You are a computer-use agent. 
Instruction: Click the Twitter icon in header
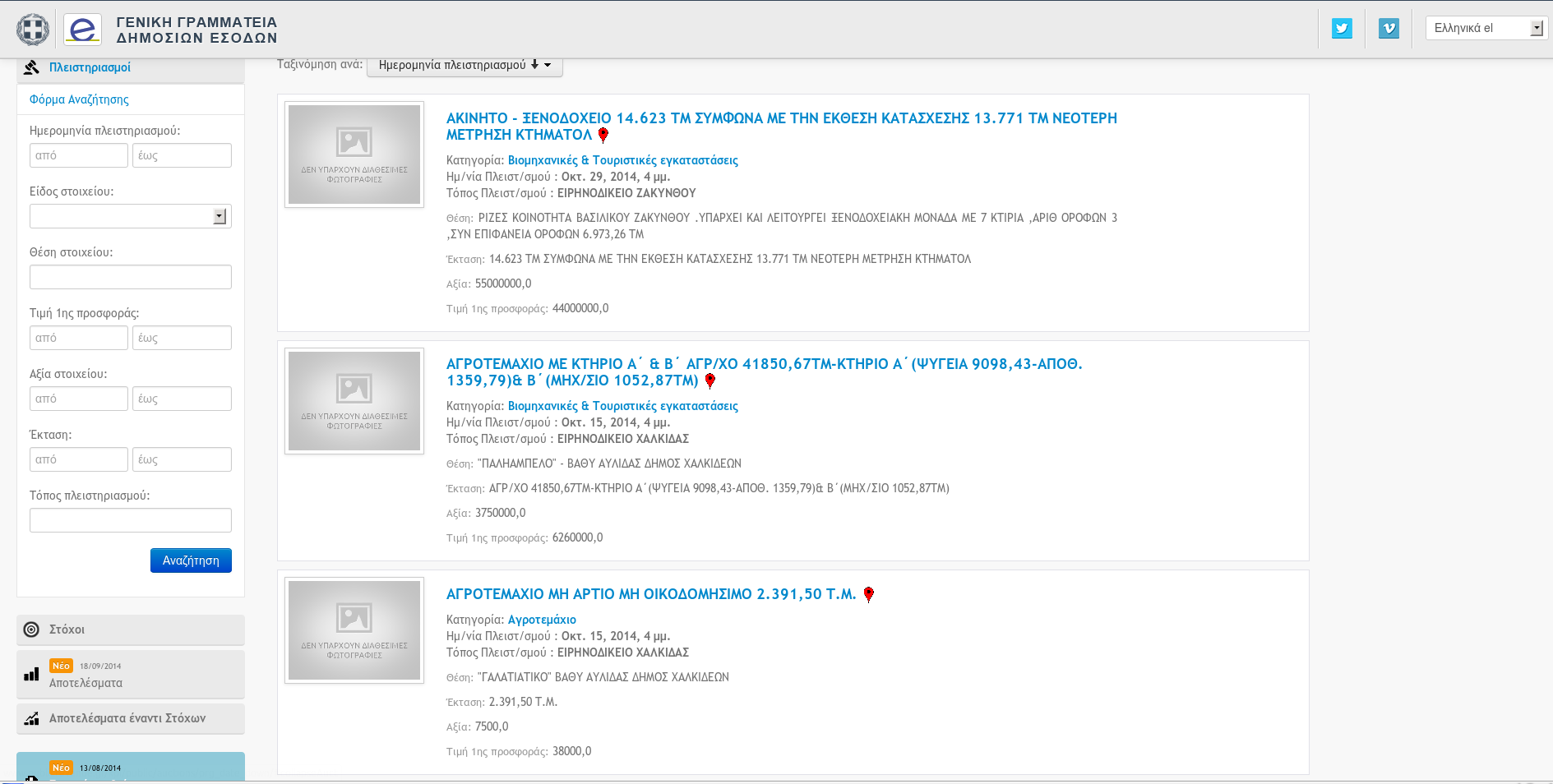click(x=1342, y=29)
